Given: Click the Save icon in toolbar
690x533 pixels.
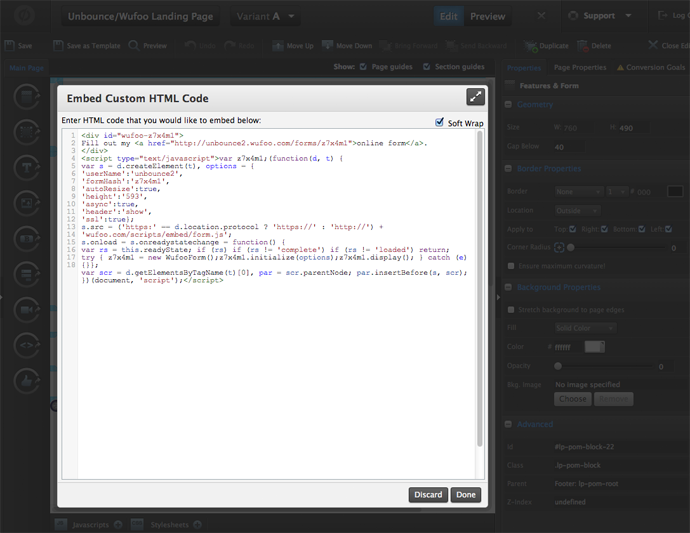Looking at the screenshot, I should coord(10,45).
